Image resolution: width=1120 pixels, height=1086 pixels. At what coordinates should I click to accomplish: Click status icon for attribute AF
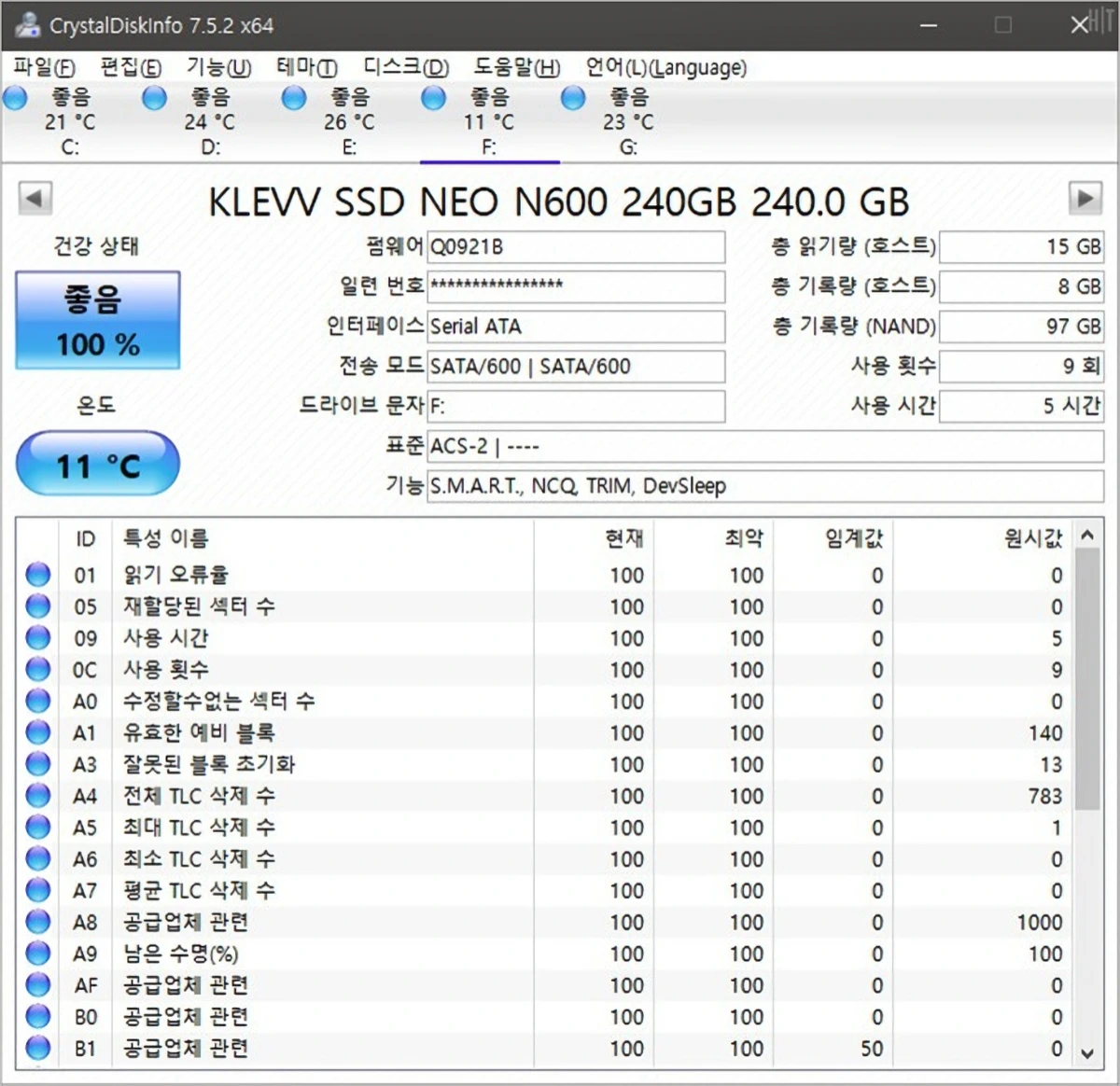click(x=38, y=985)
